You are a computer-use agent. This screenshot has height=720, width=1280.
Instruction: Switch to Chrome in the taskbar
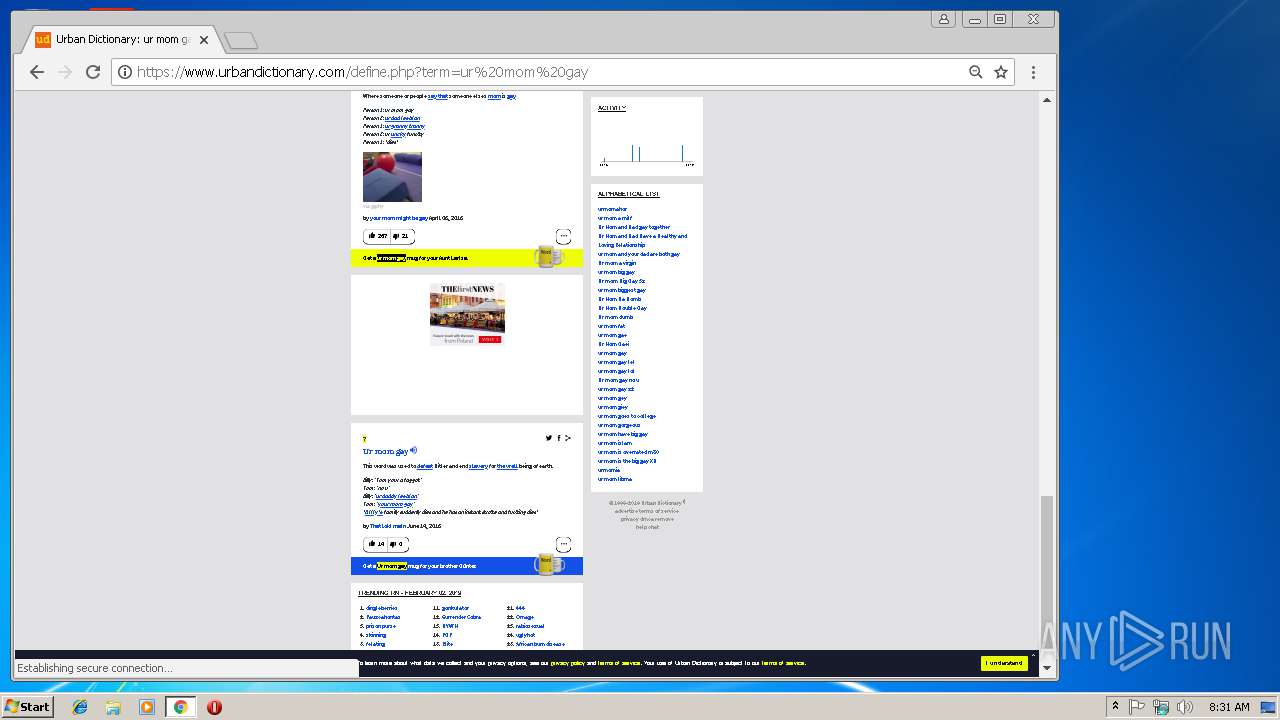pyautogui.click(x=180, y=707)
